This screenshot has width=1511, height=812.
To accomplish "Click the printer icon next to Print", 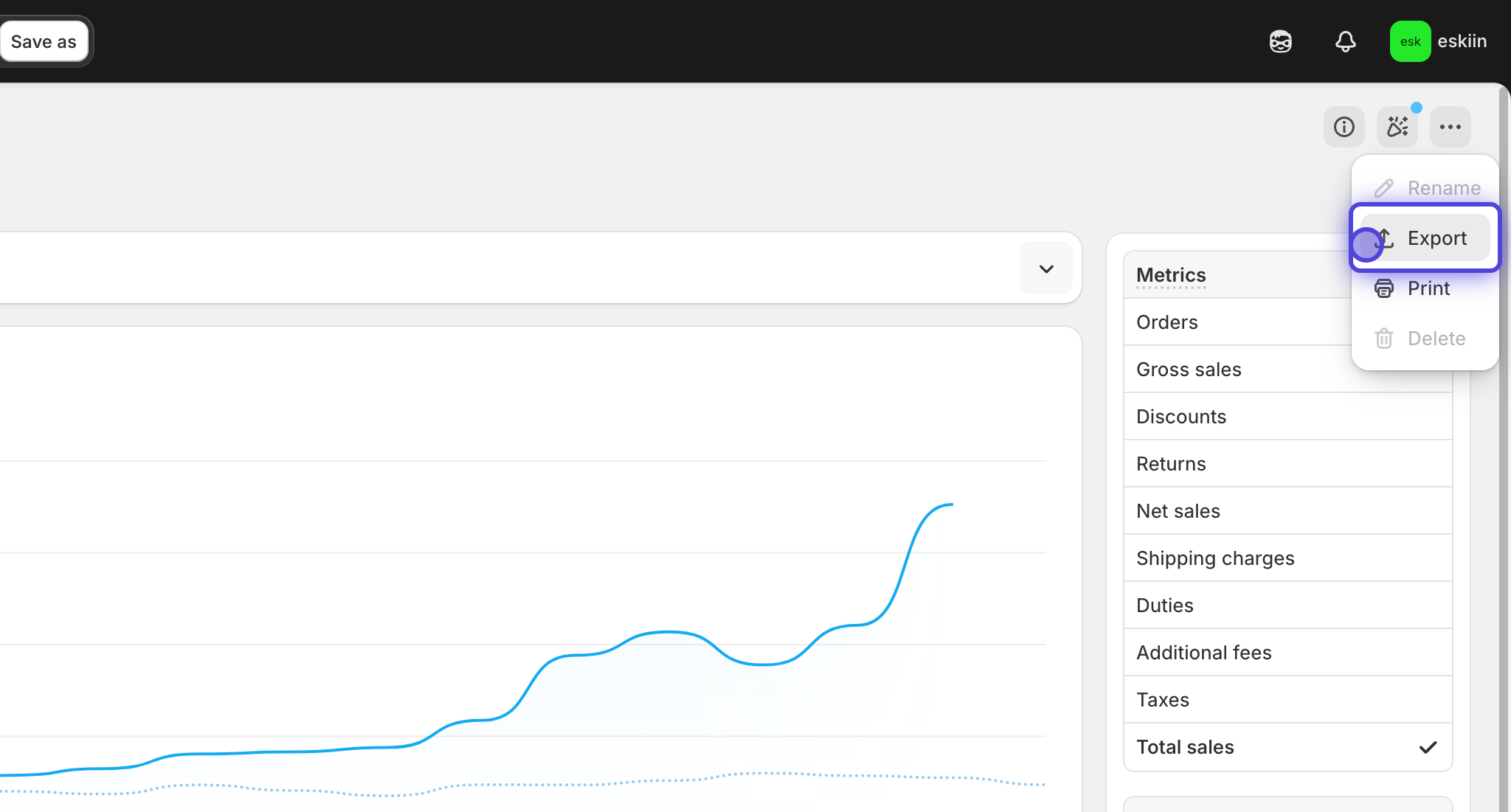I will (1384, 288).
